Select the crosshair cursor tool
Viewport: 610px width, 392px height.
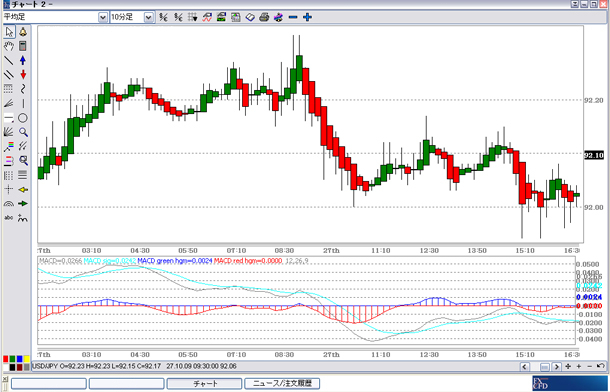(x=9, y=189)
